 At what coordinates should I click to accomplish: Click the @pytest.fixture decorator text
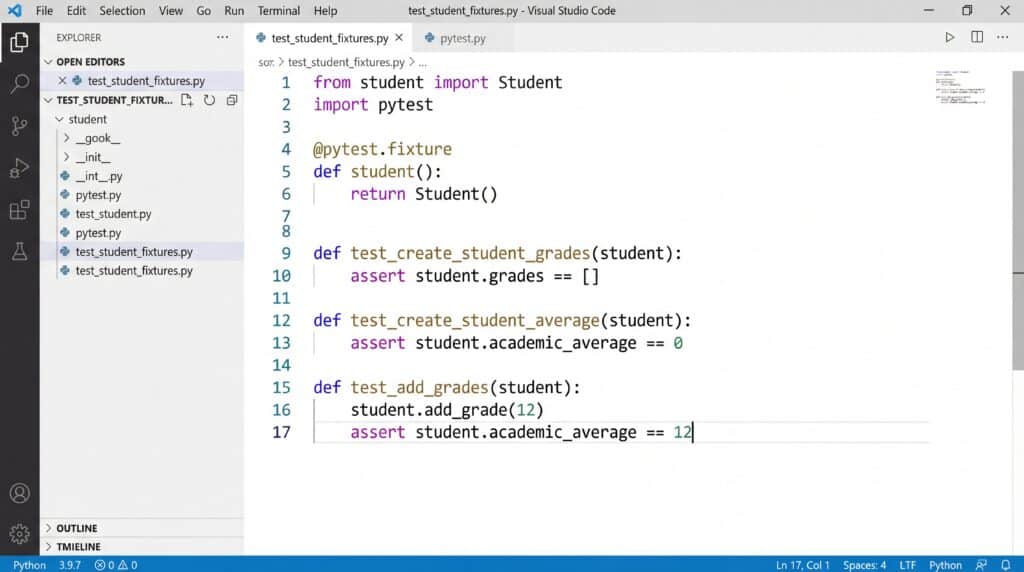coord(382,149)
